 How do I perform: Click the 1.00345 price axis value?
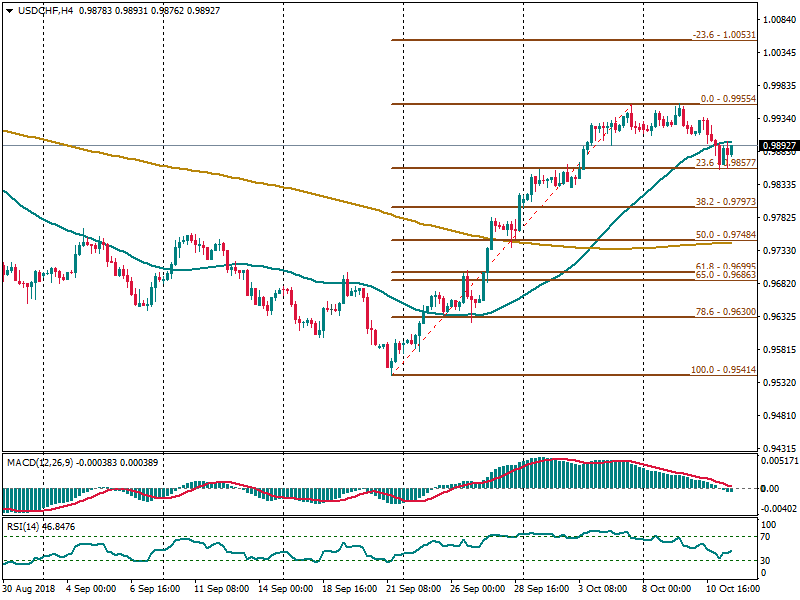780,53
